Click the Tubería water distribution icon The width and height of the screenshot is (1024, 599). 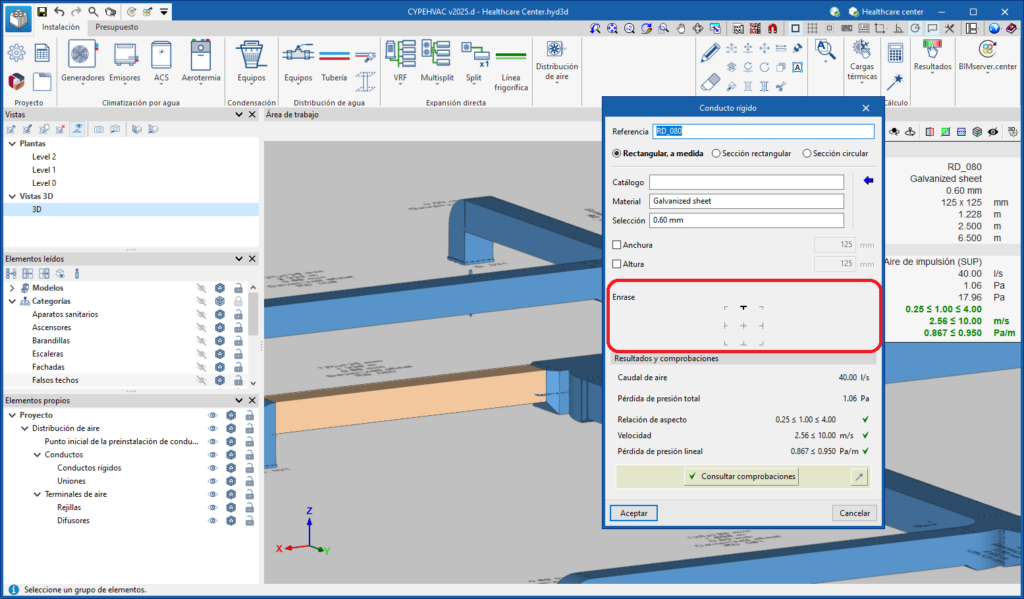[x=335, y=58]
